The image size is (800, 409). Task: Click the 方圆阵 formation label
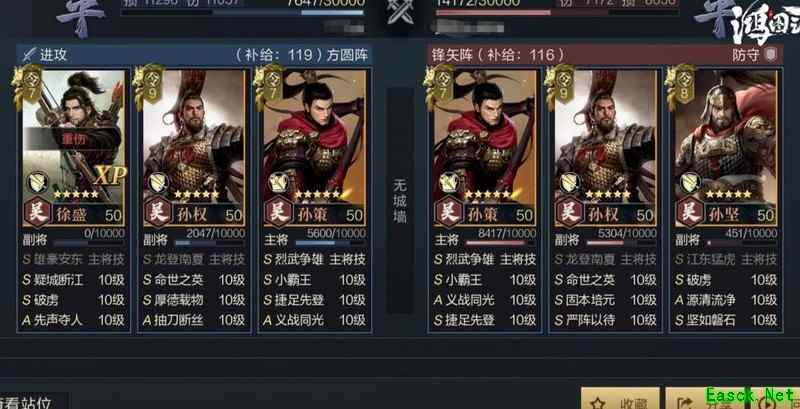click(x=347, y=55)
